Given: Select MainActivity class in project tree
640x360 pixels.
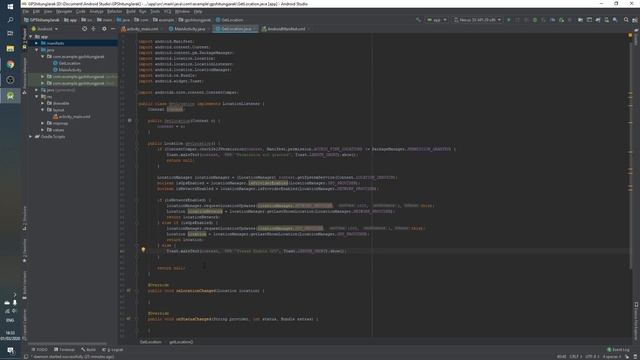Looking at the screenshot, I should 70,70.
